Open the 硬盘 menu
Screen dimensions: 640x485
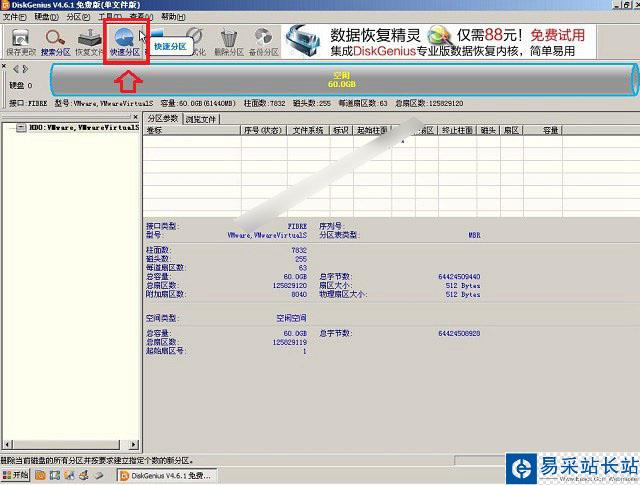(x=46, y=17)
